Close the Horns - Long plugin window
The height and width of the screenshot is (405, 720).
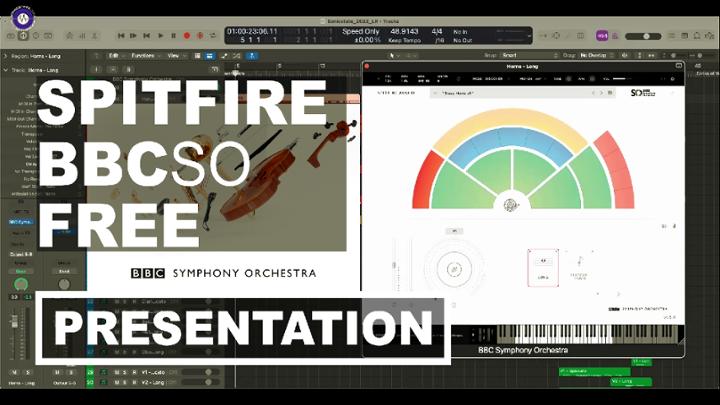click(x=366, y=67)
